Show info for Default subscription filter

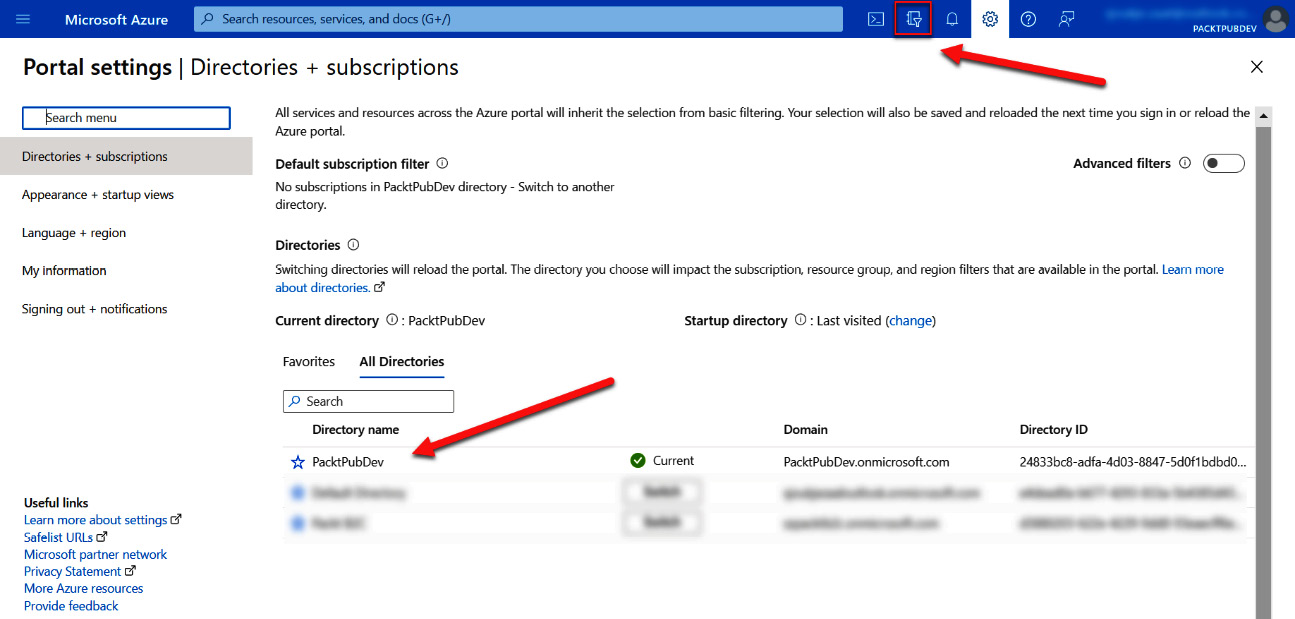tap(442, 163)
